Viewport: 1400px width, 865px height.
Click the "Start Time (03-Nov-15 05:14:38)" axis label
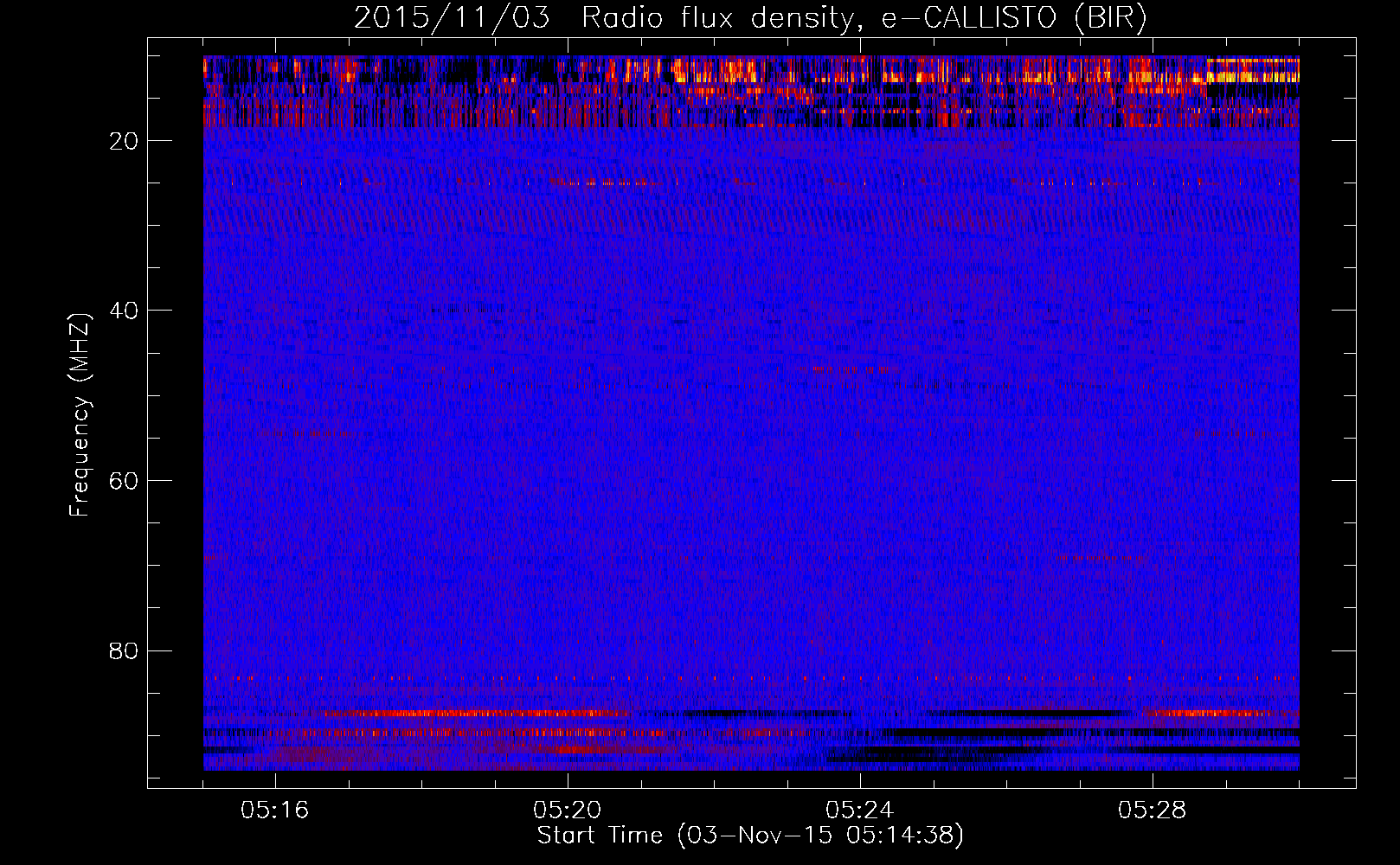click(750, 836)
